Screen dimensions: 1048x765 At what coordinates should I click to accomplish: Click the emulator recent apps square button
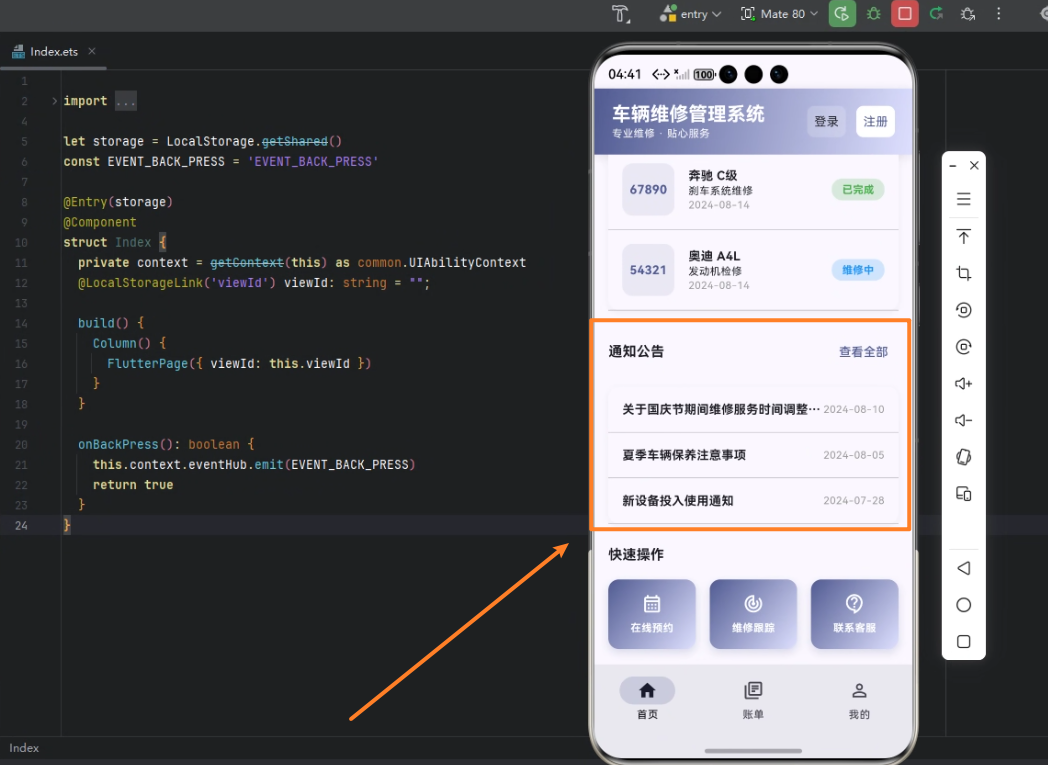point(963,642)
